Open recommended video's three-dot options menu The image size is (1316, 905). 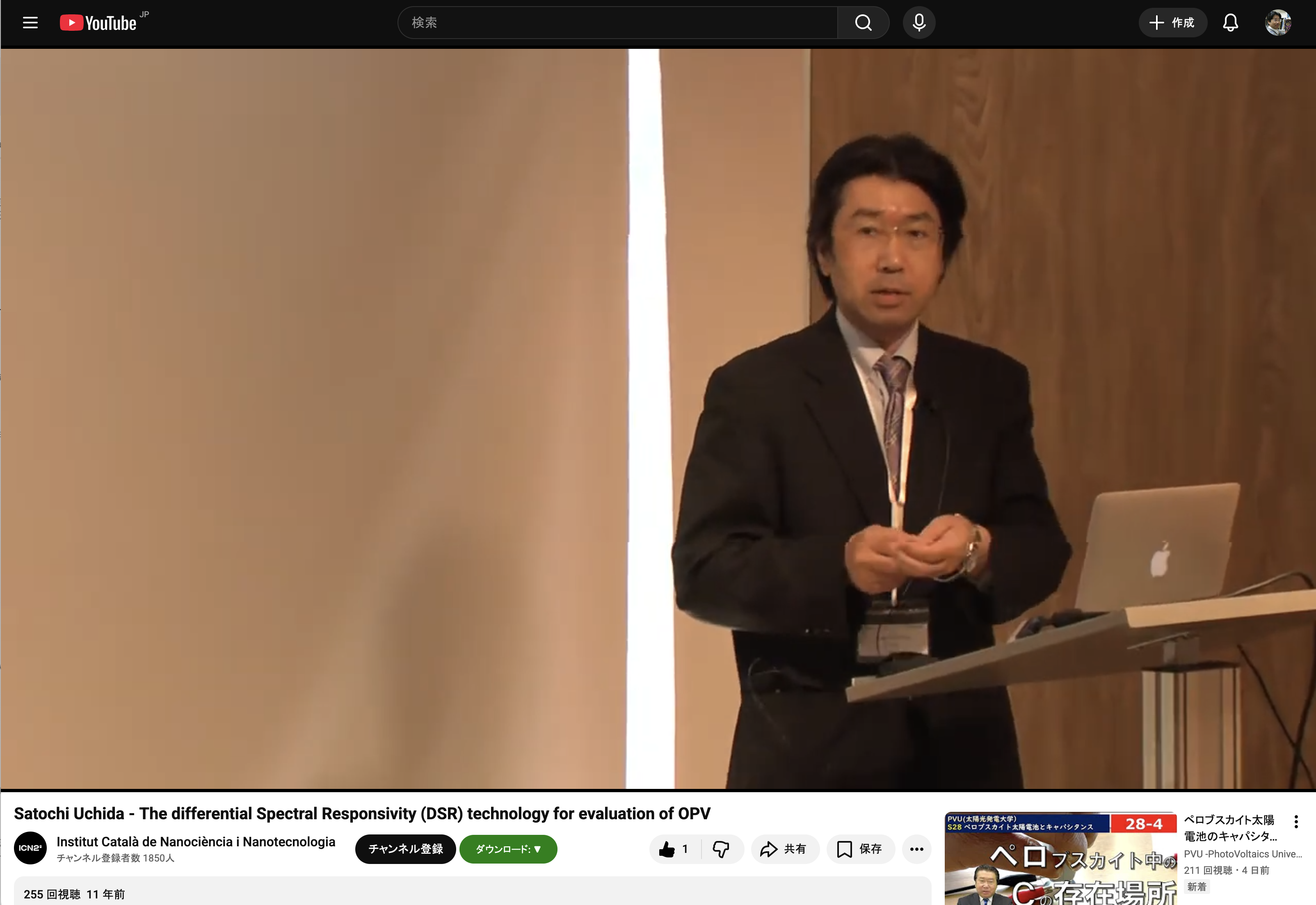(x=1295, y=822)
